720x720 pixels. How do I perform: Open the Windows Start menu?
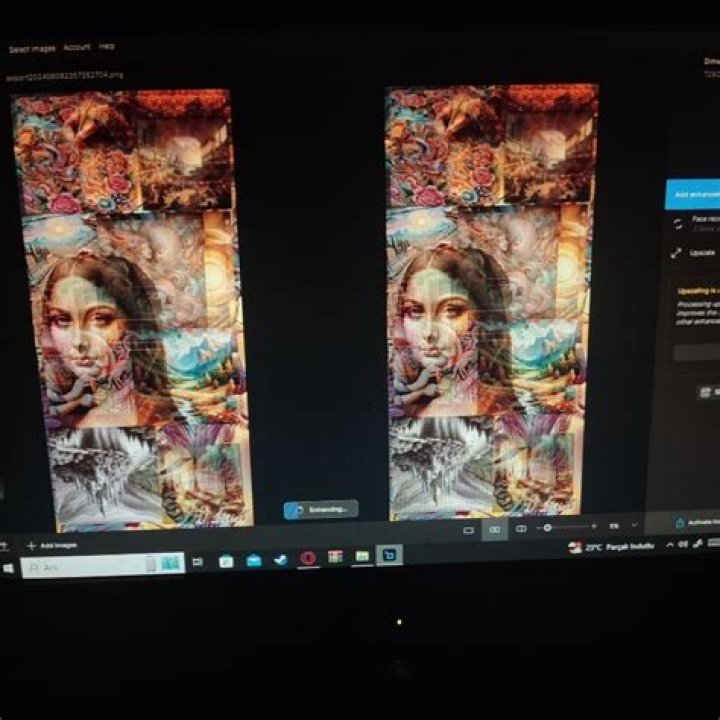coord(8,569)
